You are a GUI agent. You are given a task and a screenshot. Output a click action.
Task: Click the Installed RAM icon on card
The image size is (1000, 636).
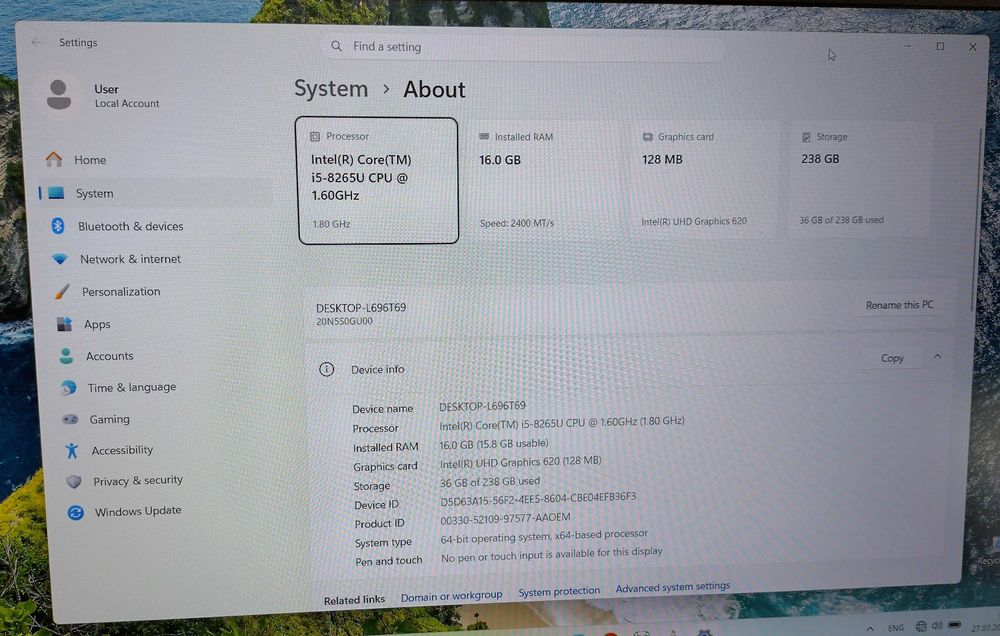(484, 137)
